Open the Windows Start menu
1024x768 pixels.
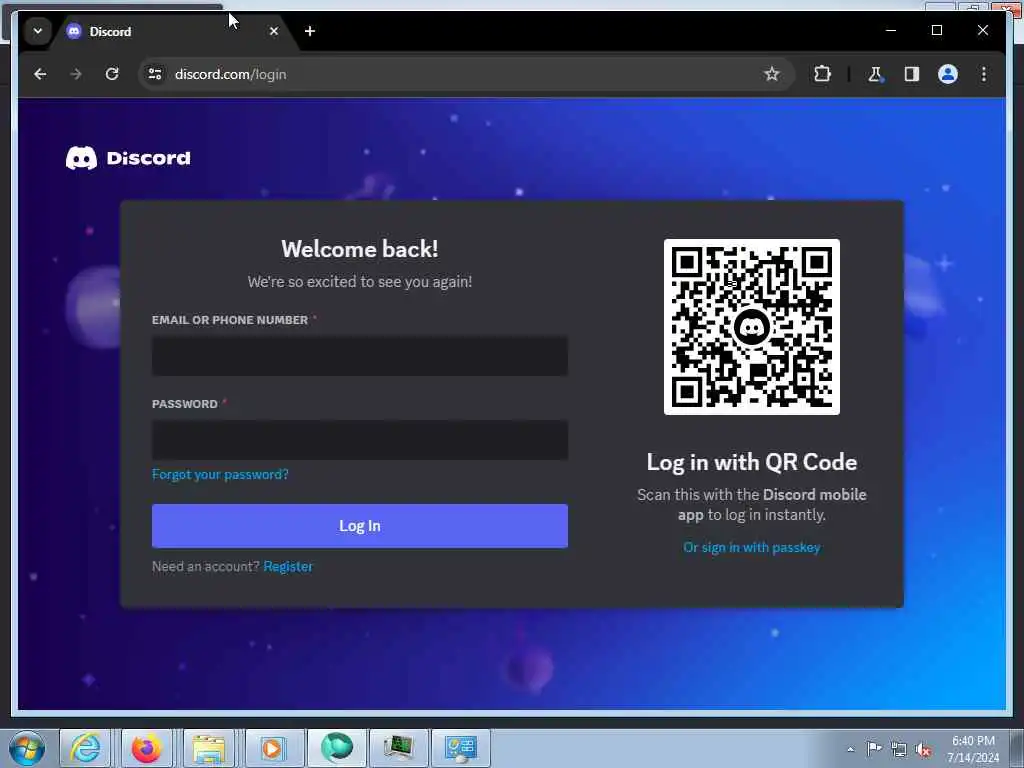[27, 748]
